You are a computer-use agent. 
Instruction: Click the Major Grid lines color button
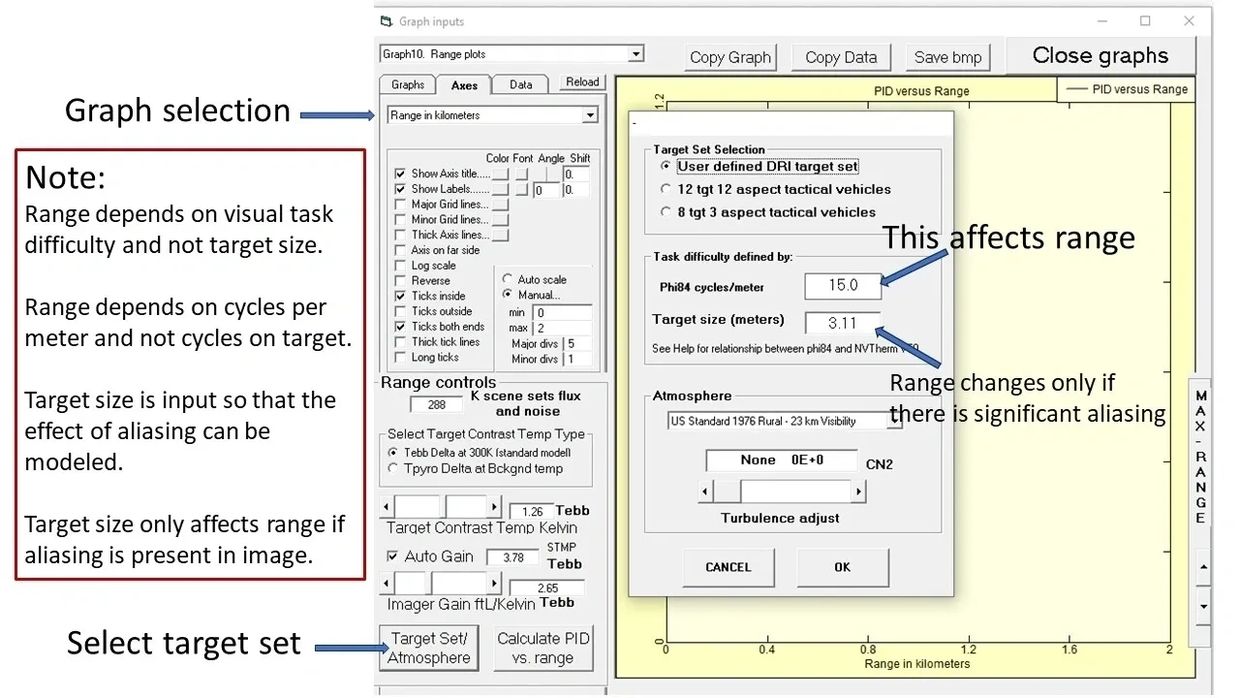tap(501, 205)
